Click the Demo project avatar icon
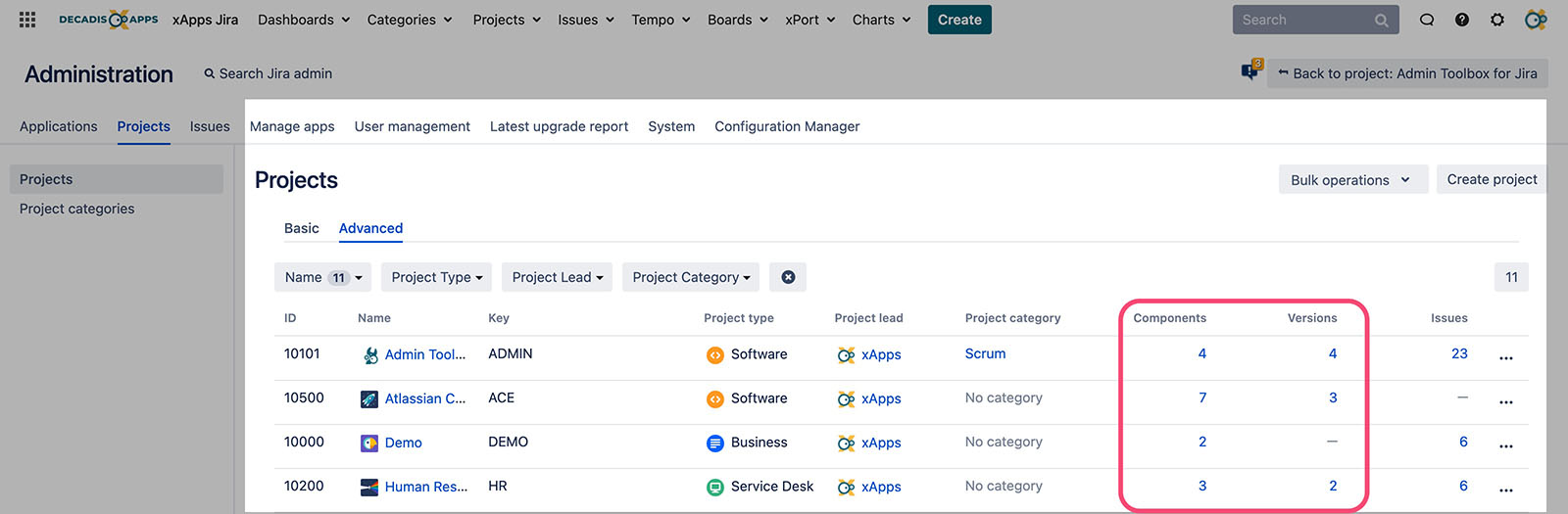Image resolution: width=1568 pixels, height=514 pixels. click(369, 444)
